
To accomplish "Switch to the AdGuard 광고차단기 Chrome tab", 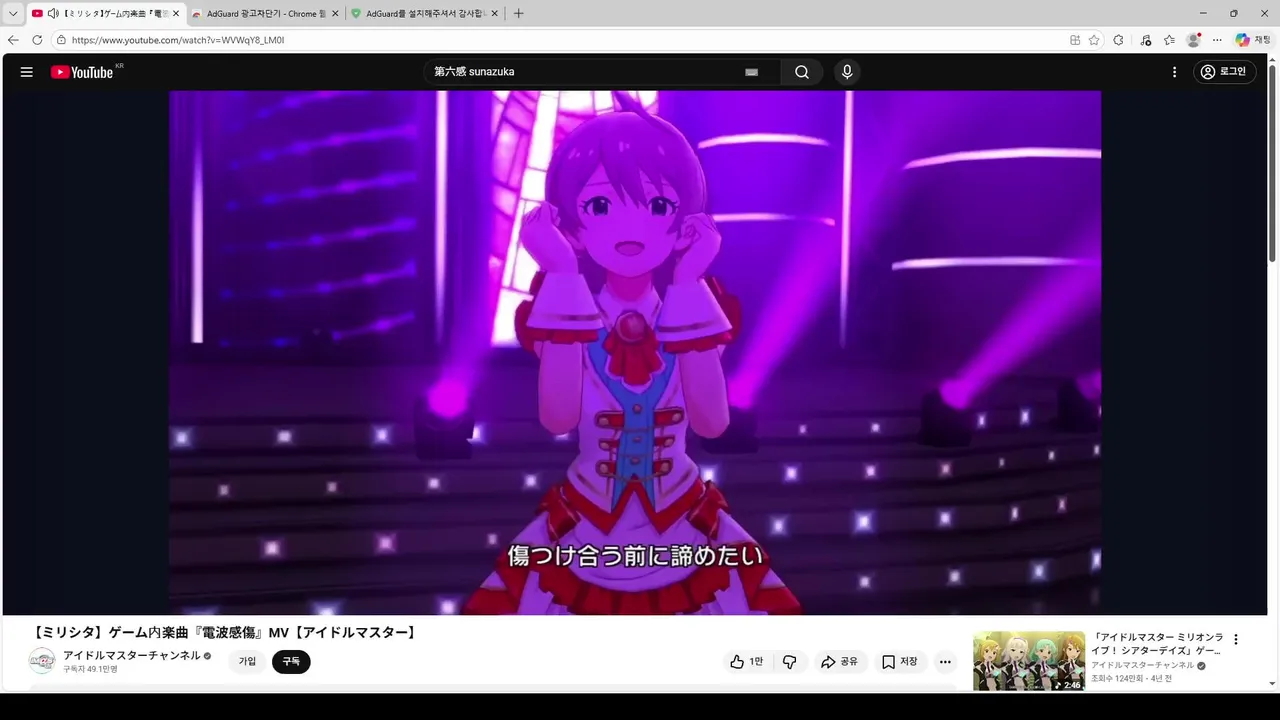I will pyautogui.click(x=265, y=14).
